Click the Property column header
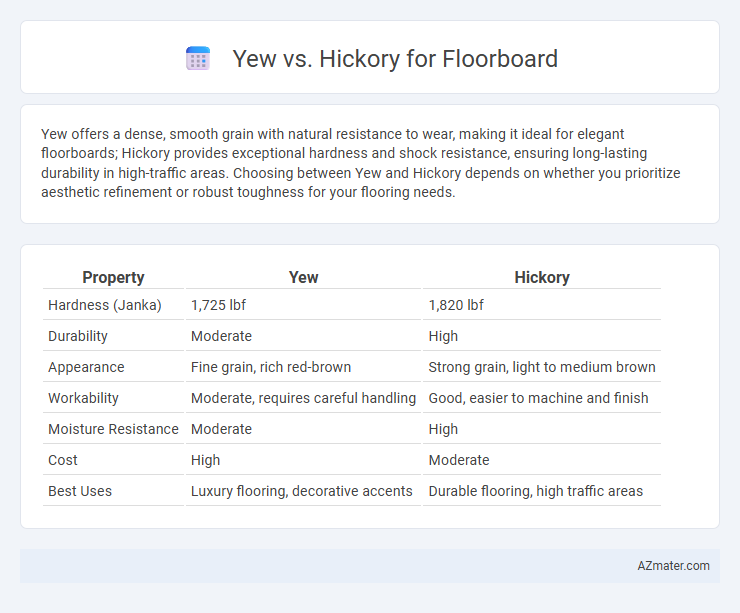Image resolution: width=740 pixels, height=613 pixels. tap(113, 277)
